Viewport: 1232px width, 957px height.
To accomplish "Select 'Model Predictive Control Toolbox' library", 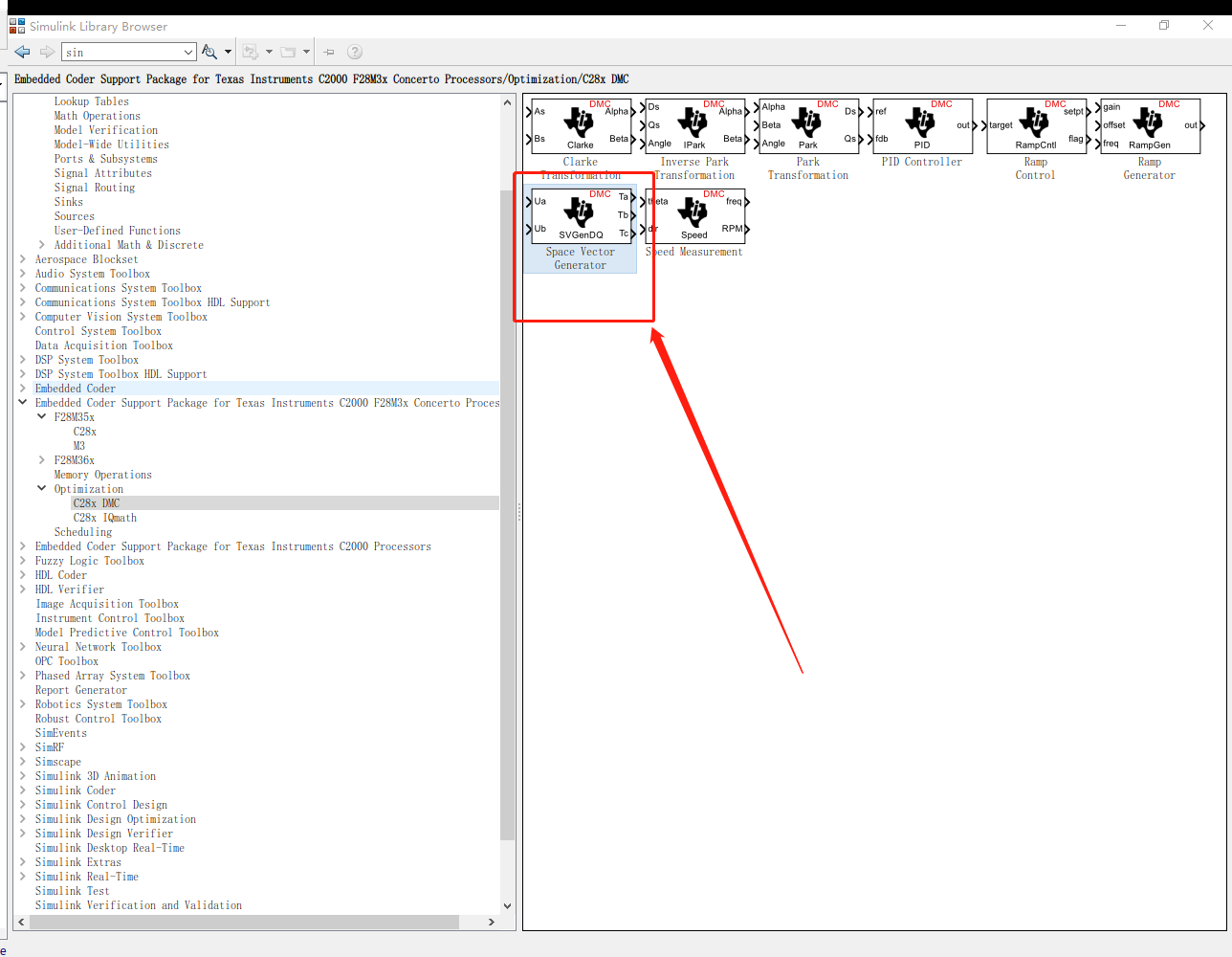I will point(127,633).
